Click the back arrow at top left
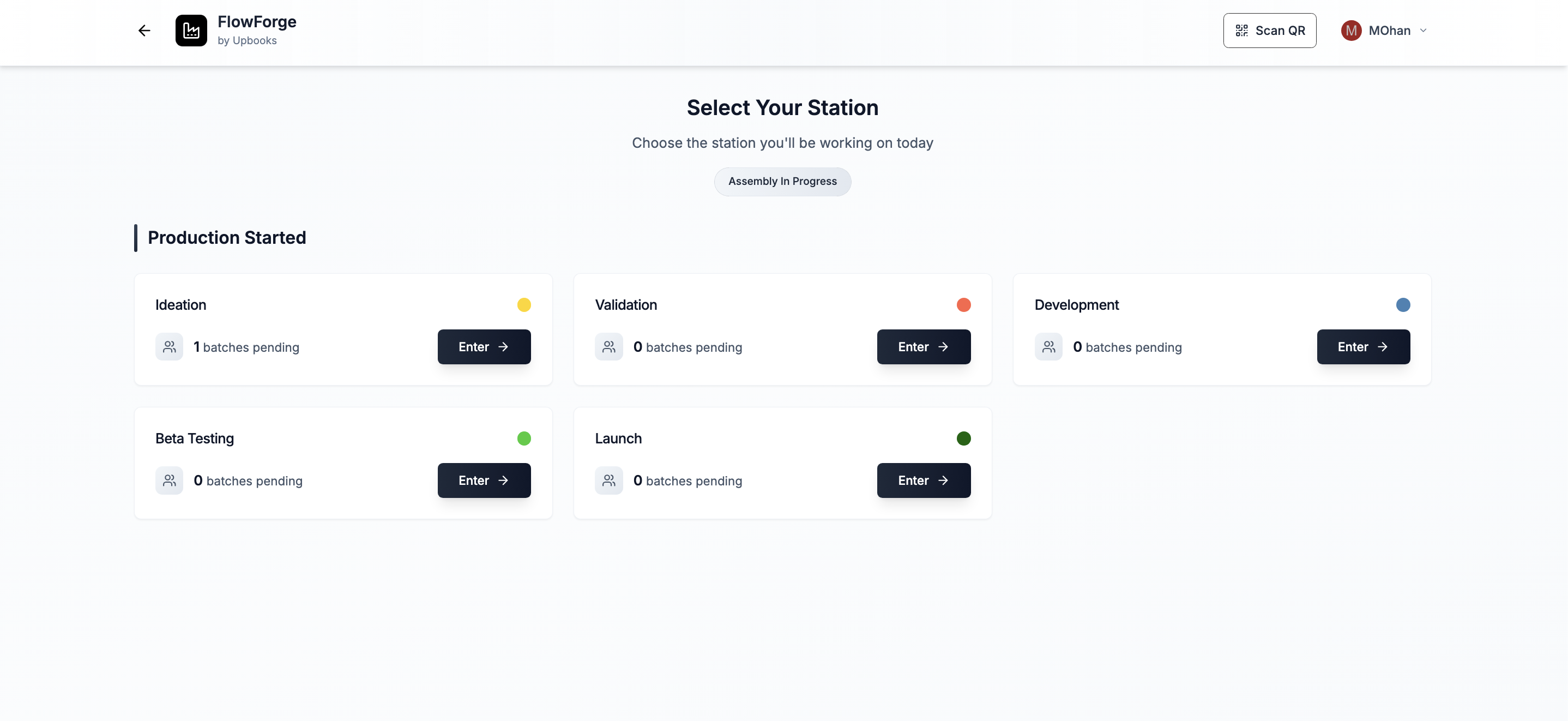Viewport: 1568px width, 721px height. (x=143, y=31)
